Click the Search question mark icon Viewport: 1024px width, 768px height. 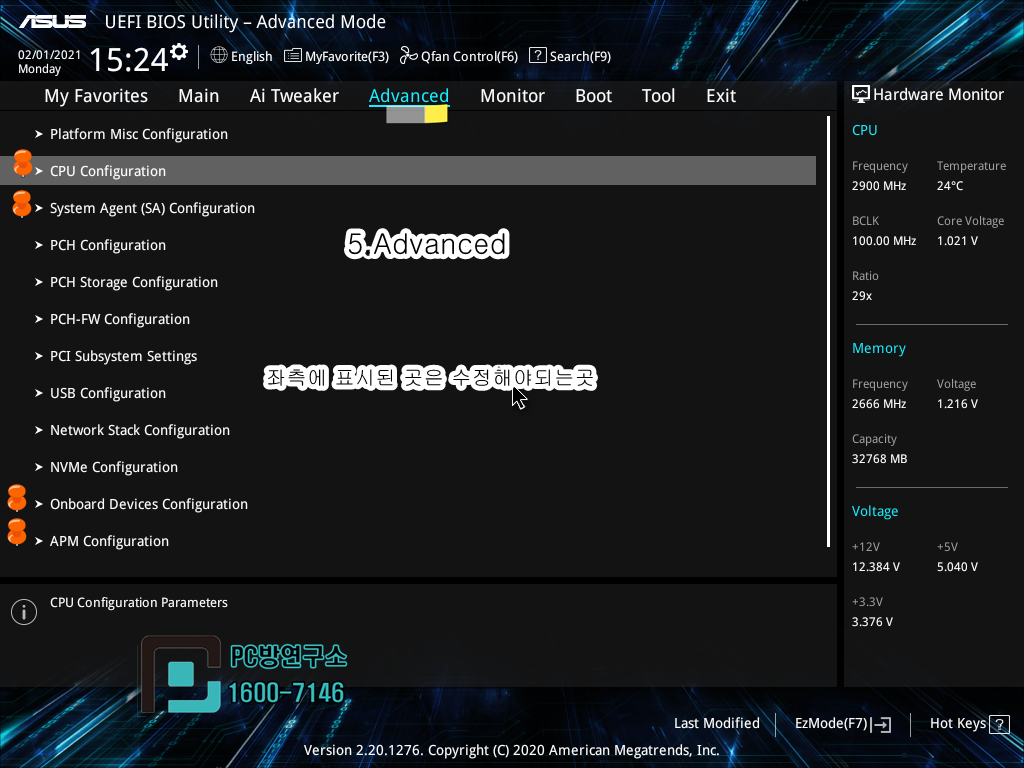click(537, 56)
